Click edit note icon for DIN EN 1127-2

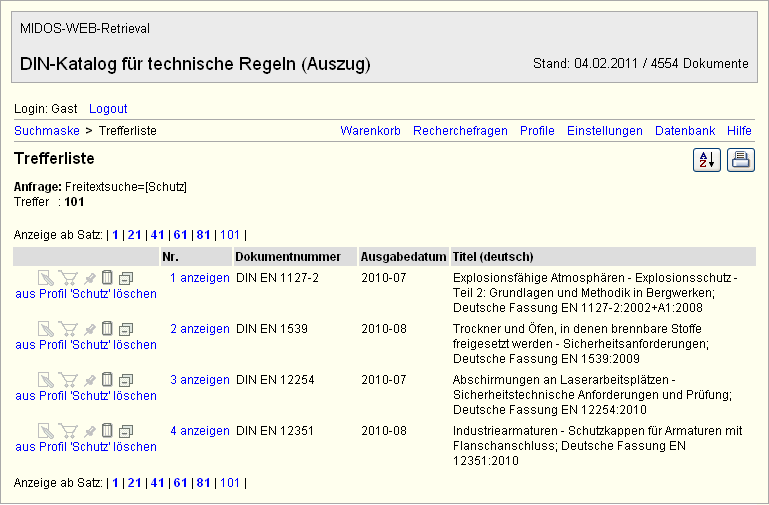pos(46,278)
